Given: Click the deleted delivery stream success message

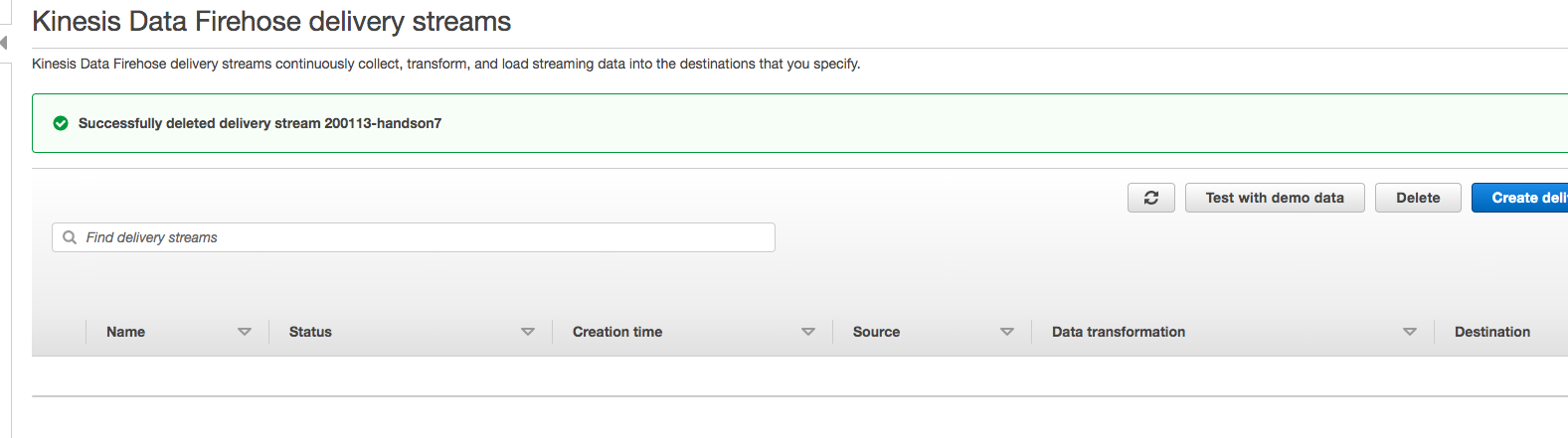Looking at the screenshot, I should (x=260, y=123).
